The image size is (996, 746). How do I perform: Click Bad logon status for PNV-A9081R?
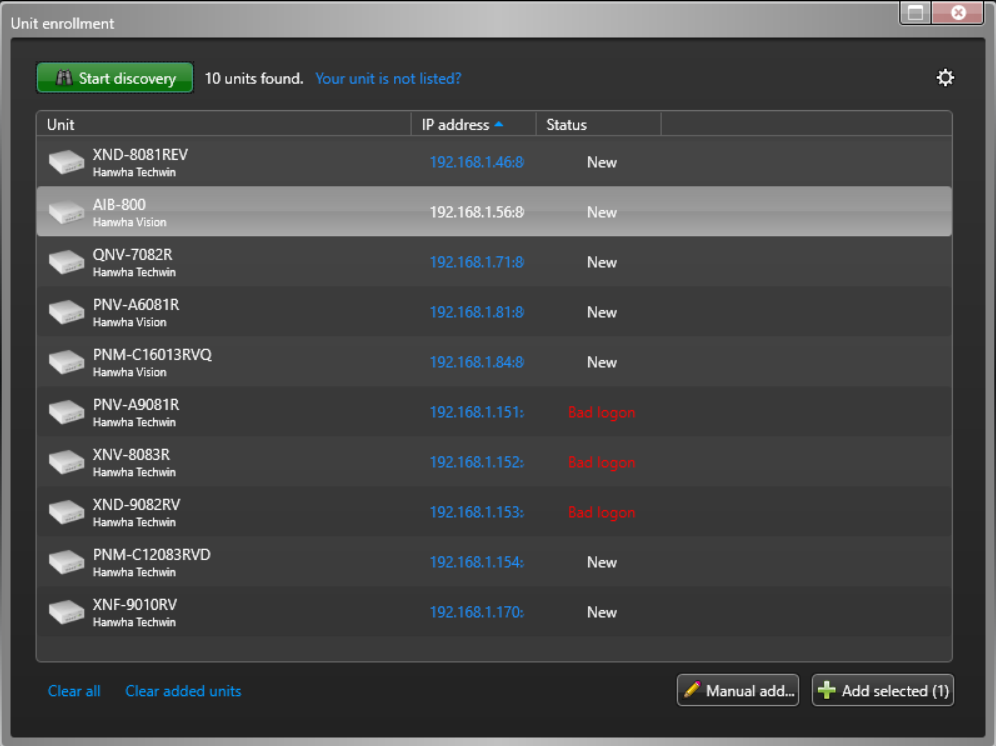pyautogui.click(x=602, y=412)
